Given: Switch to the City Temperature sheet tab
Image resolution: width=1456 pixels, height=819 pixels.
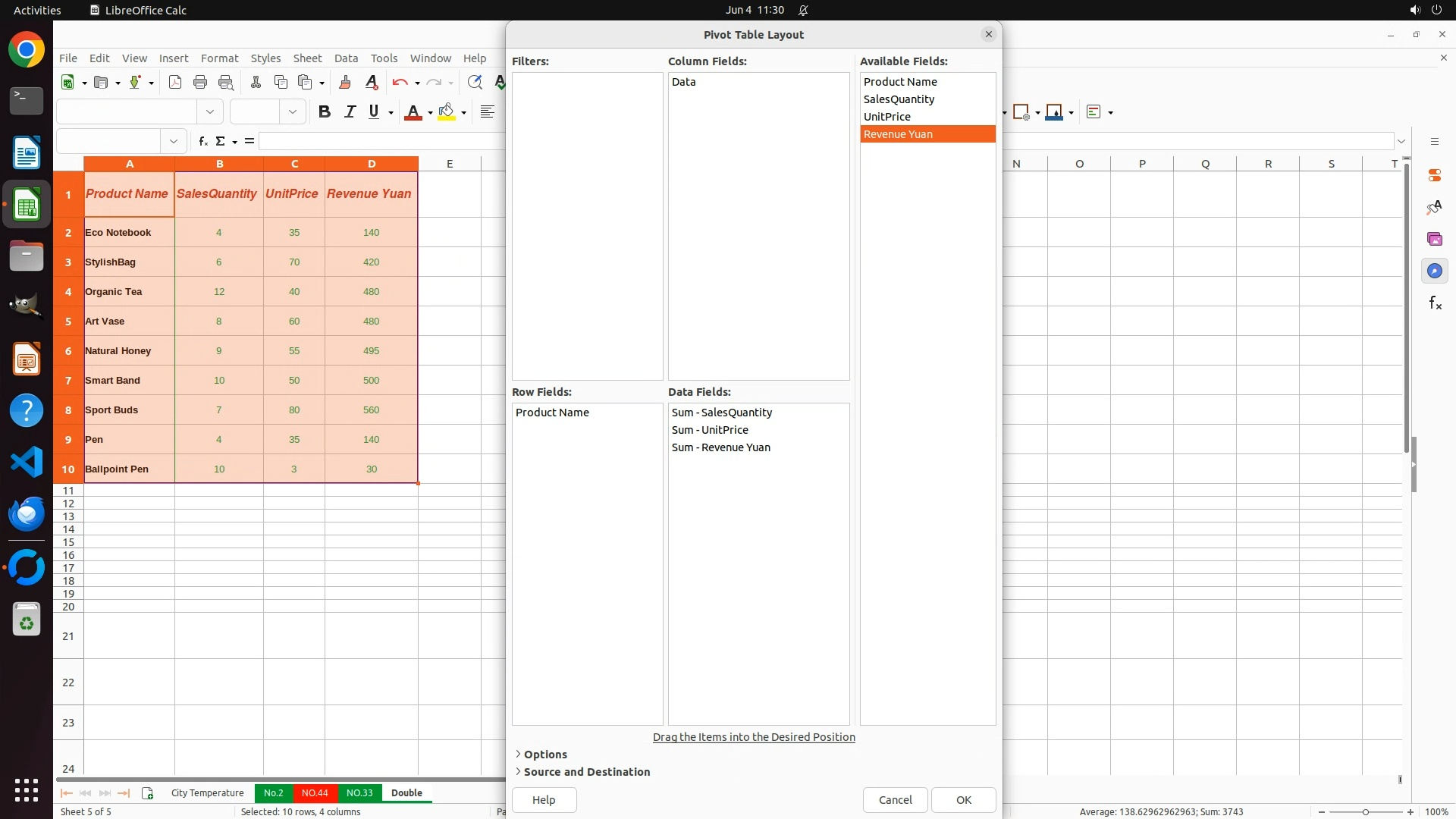Looking at the screenshot, I should (x=207, y=792).
